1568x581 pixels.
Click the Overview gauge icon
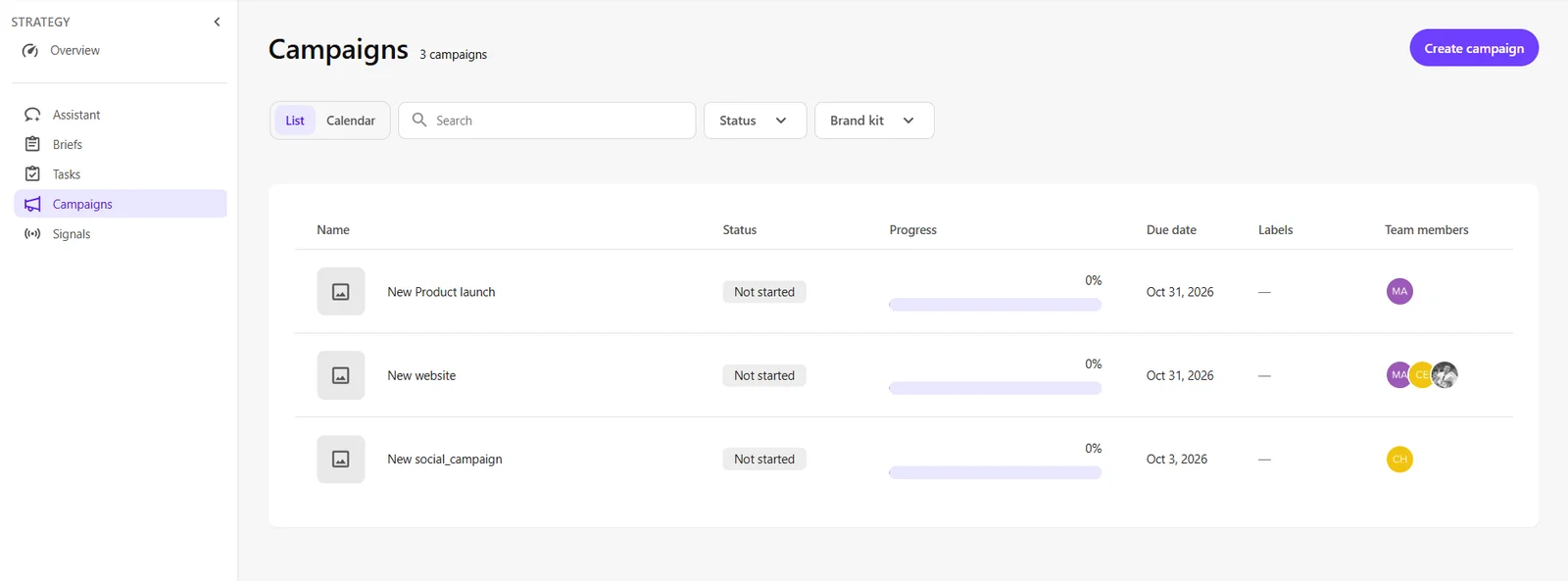click(x=30, y=51)
